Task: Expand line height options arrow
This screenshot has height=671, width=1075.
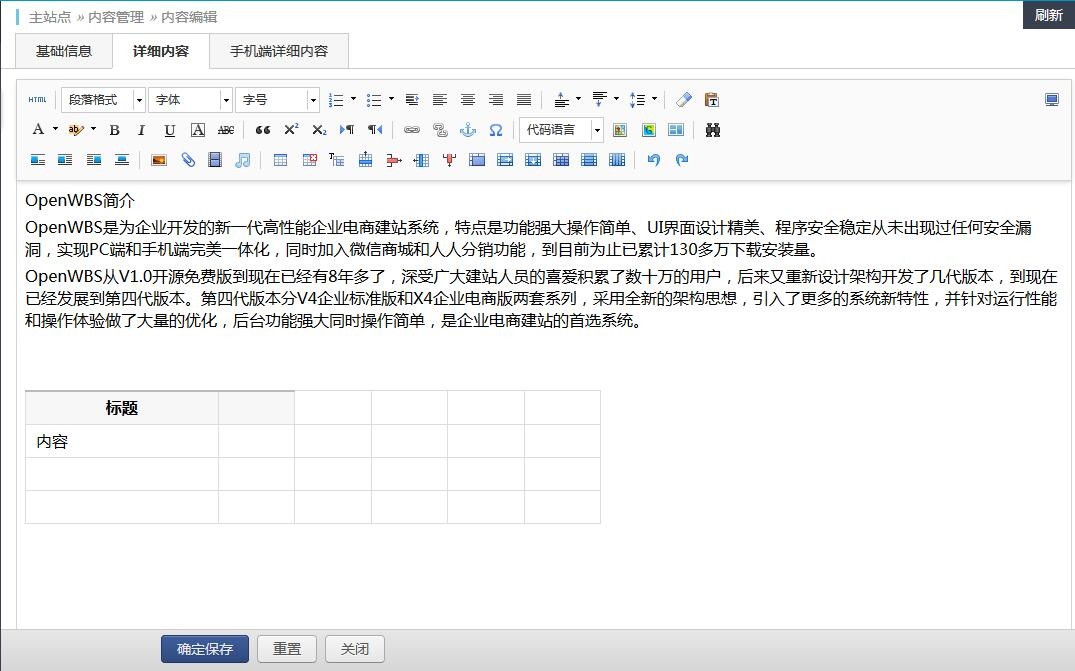Action: [x=655, y=99]
